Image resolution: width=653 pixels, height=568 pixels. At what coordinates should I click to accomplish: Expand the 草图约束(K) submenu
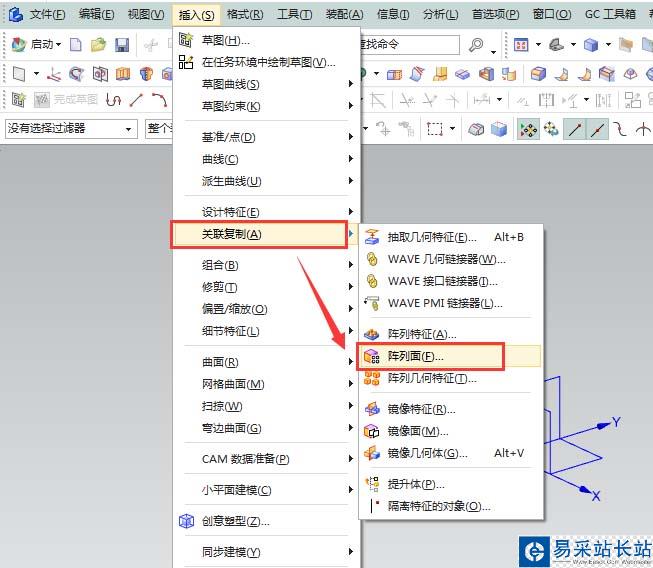(x=266, y=107)
